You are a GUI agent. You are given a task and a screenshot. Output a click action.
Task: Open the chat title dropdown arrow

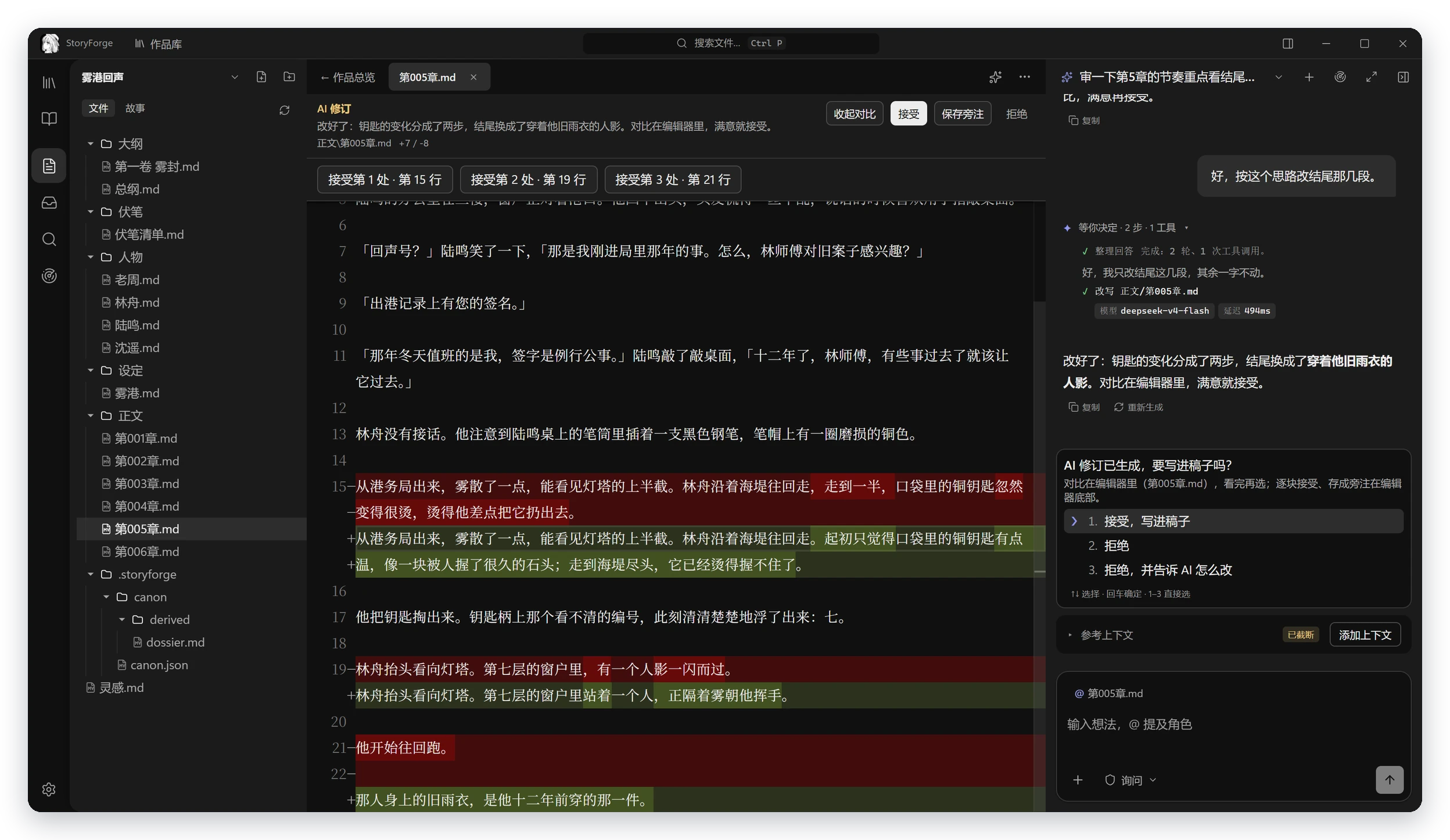[x=1279, y=77]
